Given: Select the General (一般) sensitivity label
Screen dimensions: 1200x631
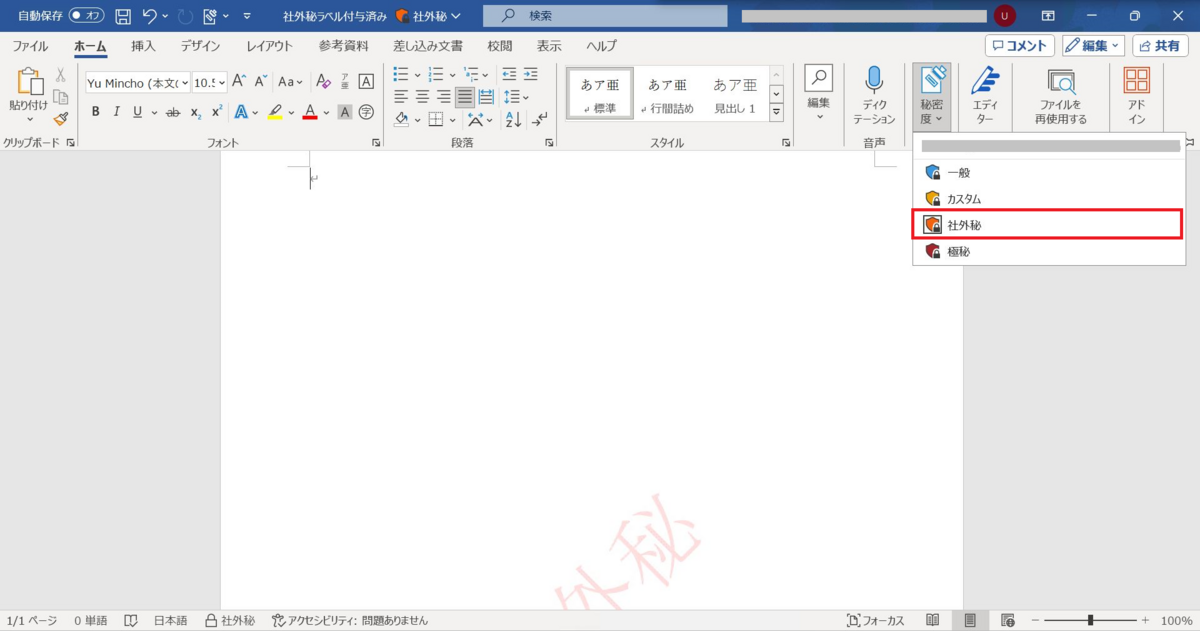Looking at the screenshot, I should [x=1049, y=172].
